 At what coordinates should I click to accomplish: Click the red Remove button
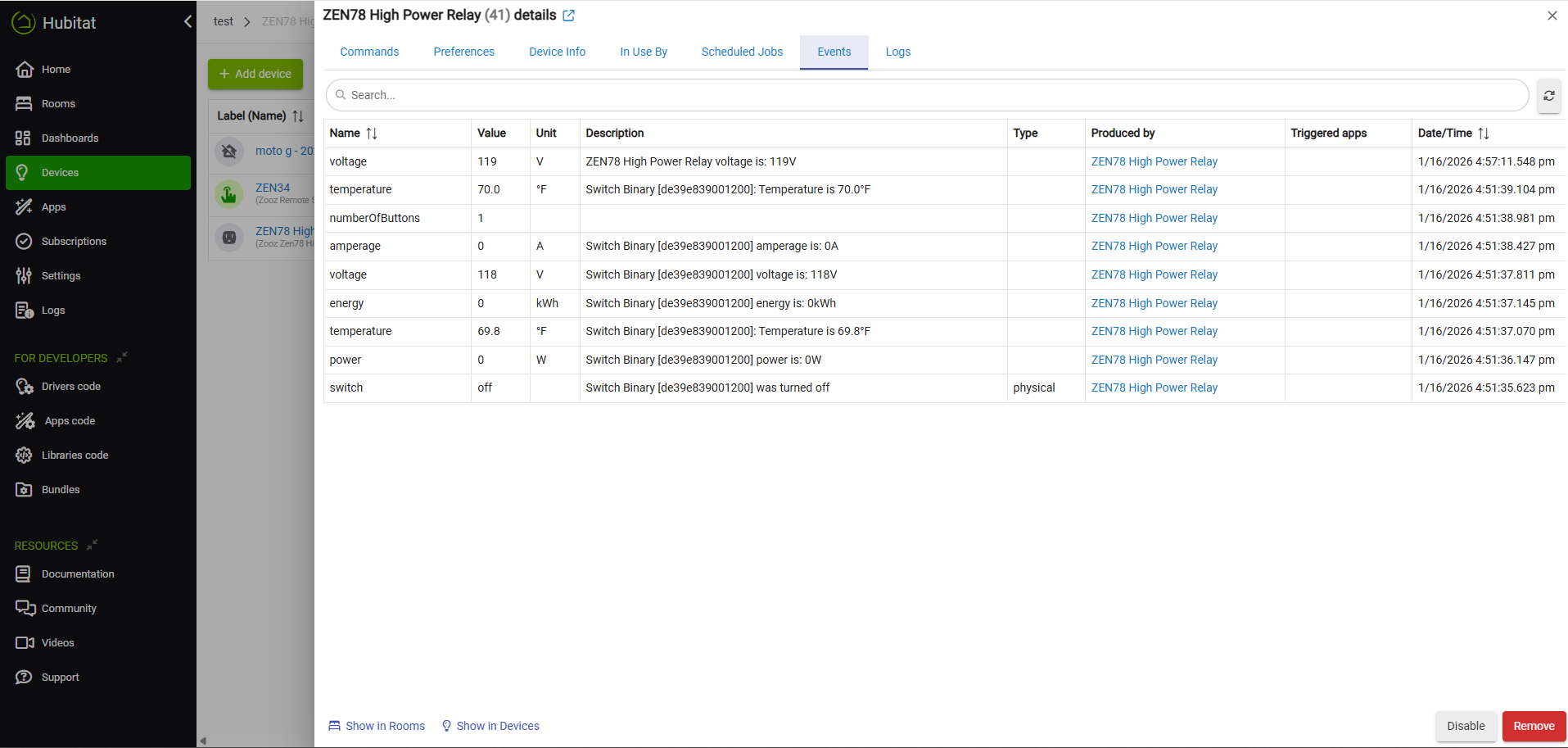click(1533, 726)
